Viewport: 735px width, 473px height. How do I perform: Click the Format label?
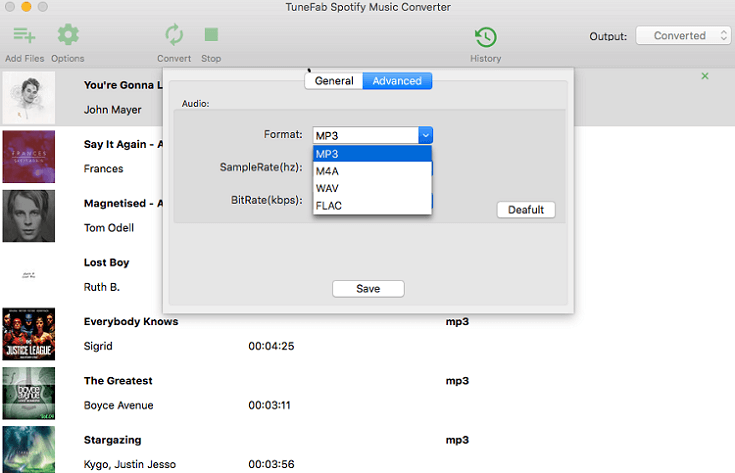point(283,135)
